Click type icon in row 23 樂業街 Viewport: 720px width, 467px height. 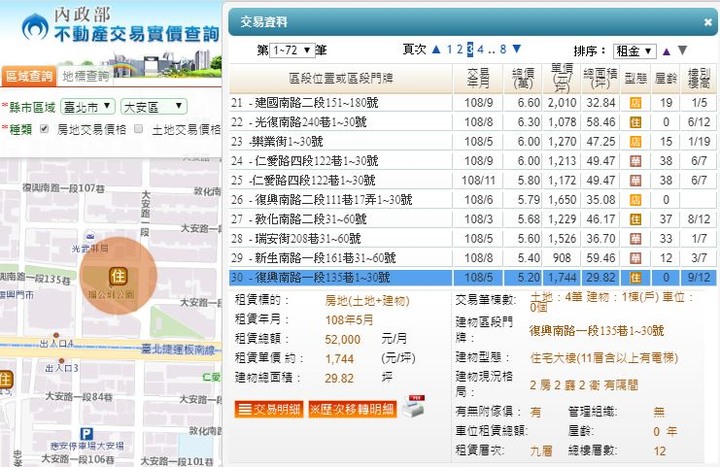[x=636, y=141]
